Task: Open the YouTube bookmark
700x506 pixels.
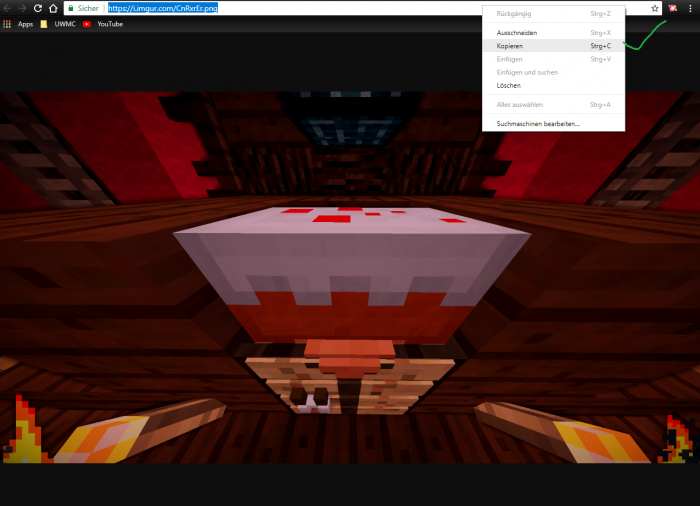Action: 103,24
